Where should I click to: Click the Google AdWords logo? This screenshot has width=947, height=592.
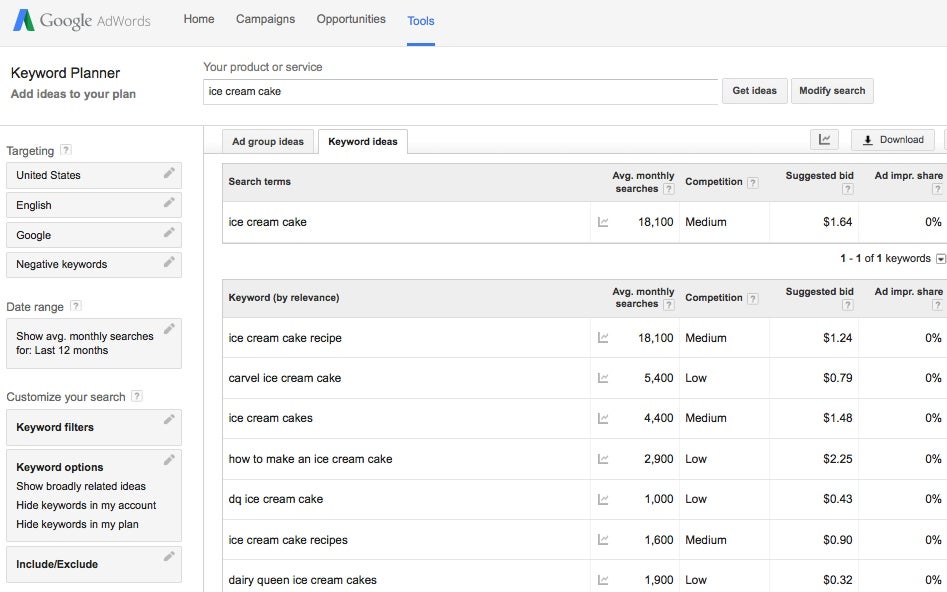82,21
